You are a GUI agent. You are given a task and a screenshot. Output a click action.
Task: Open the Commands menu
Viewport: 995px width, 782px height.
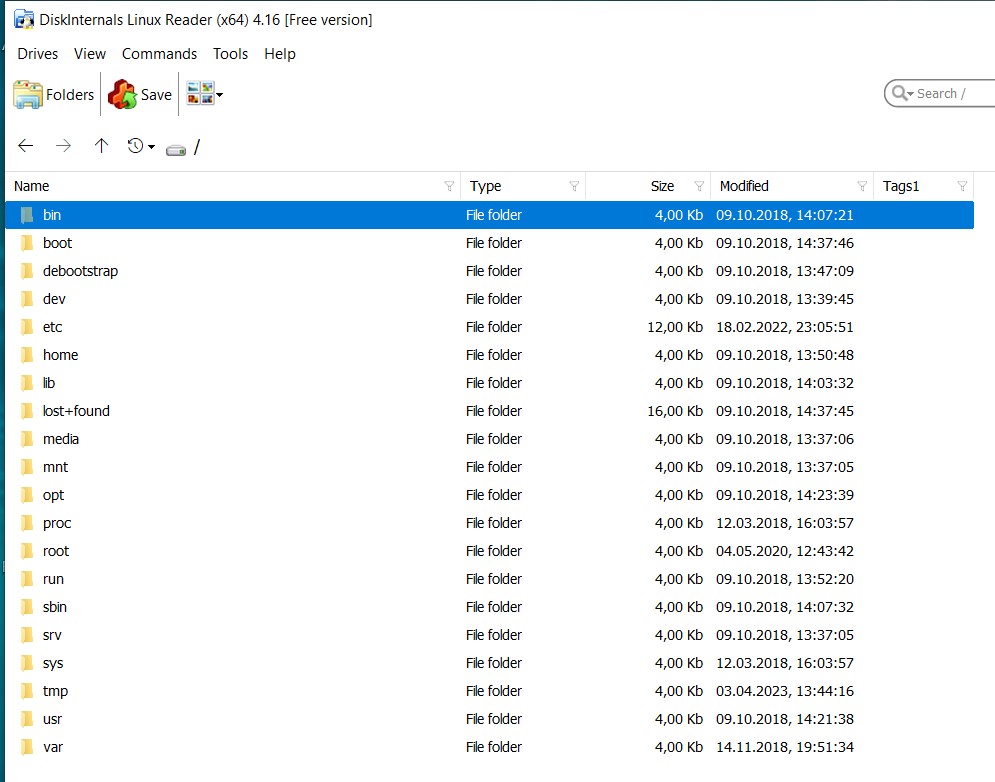tap(159, 54)
